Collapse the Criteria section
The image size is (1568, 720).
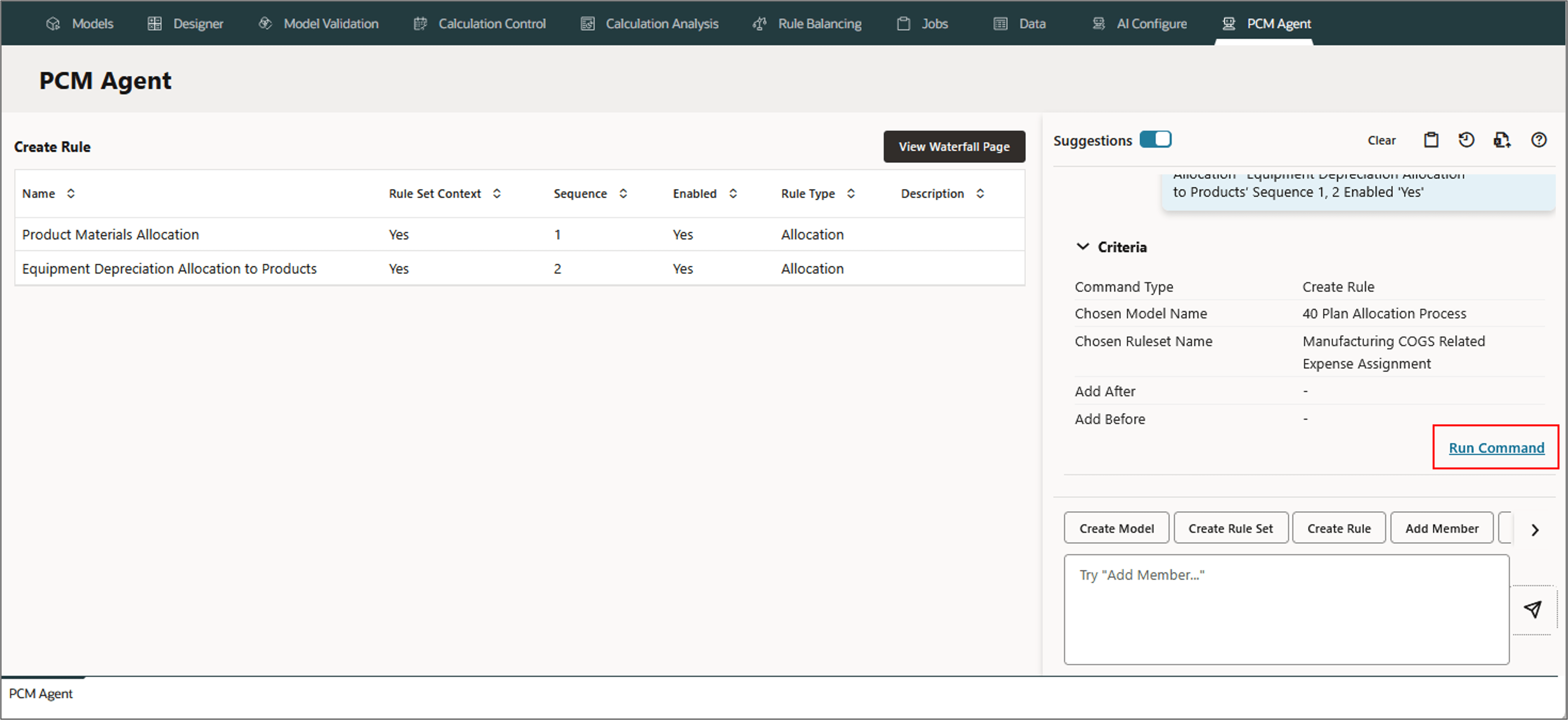1082,246
